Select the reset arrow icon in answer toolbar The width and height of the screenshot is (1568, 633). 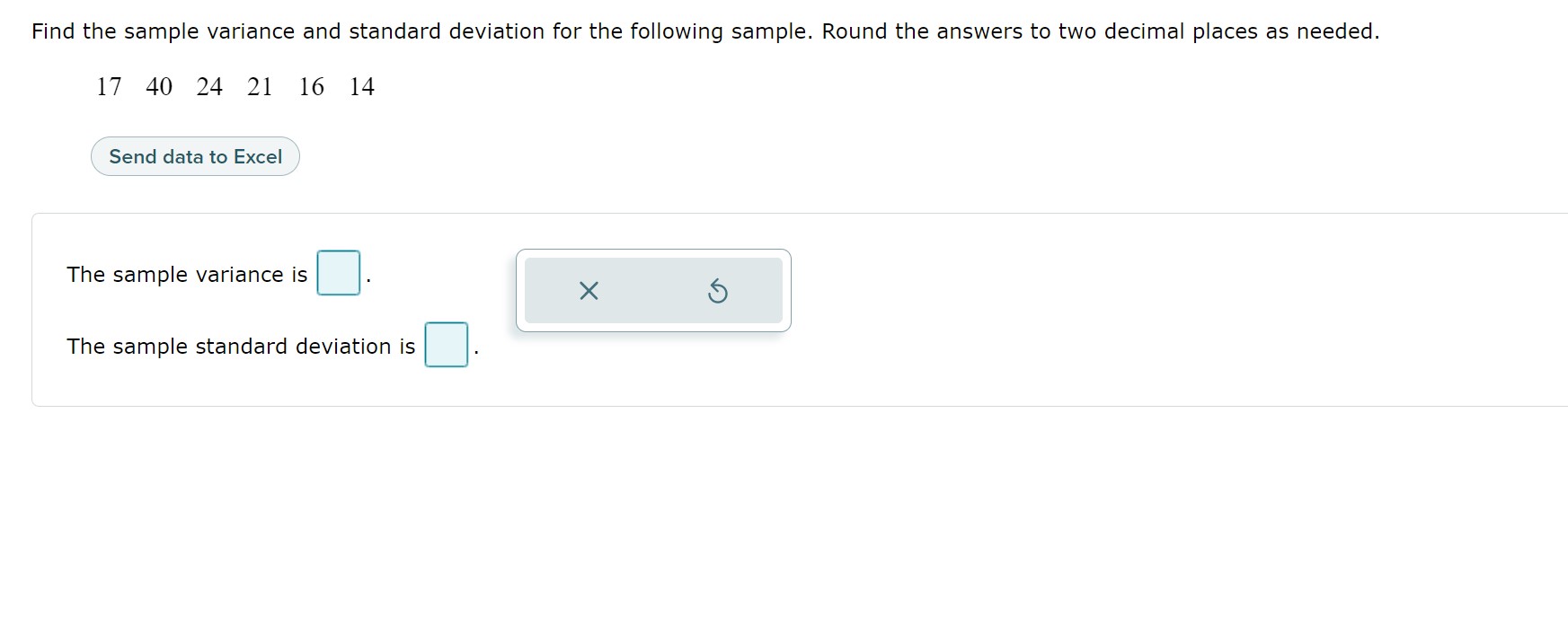[x=718, y=290]
